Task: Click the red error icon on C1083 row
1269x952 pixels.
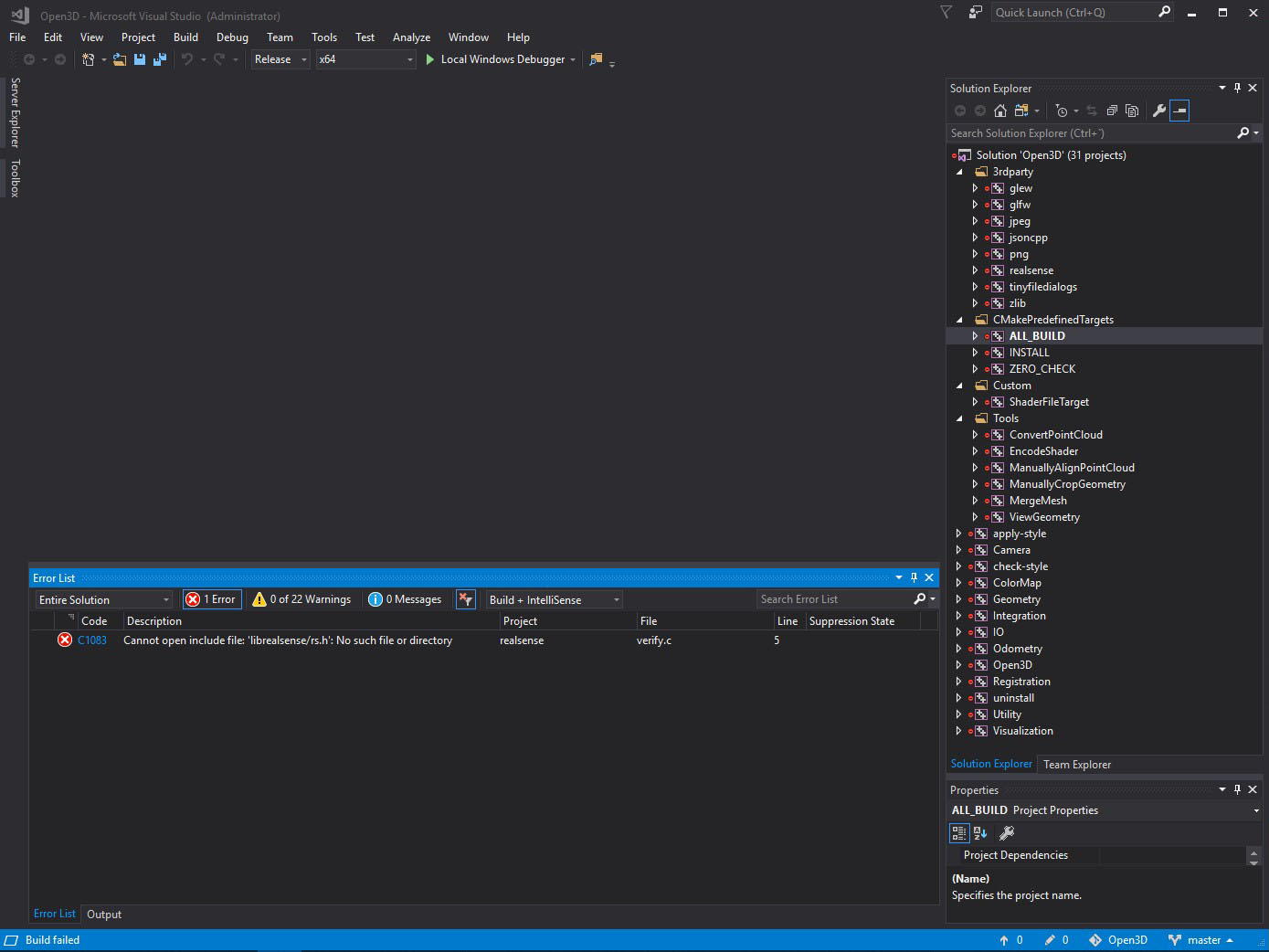Action: (65, 640)
